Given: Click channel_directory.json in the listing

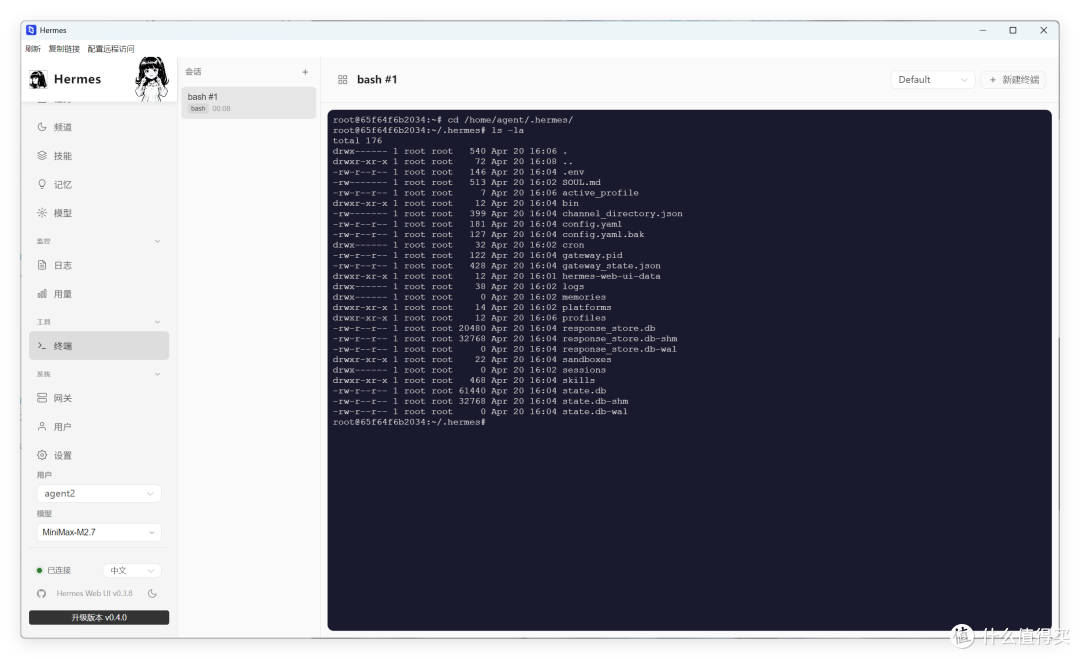Looking at the screenshot, I should 623,213.
